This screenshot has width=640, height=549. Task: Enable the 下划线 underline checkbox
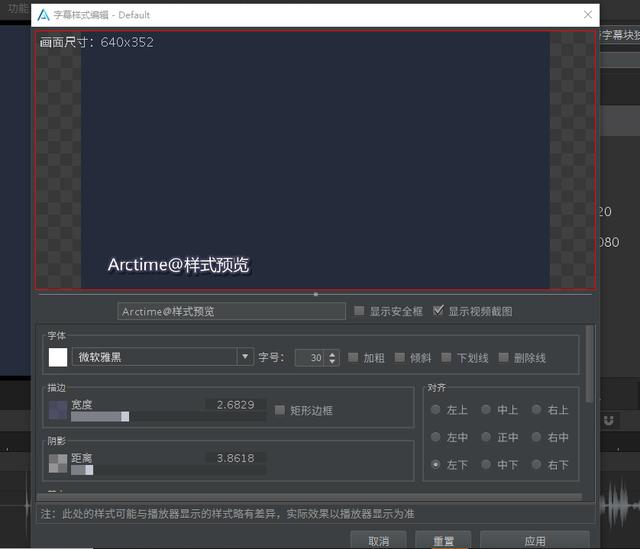446,358
